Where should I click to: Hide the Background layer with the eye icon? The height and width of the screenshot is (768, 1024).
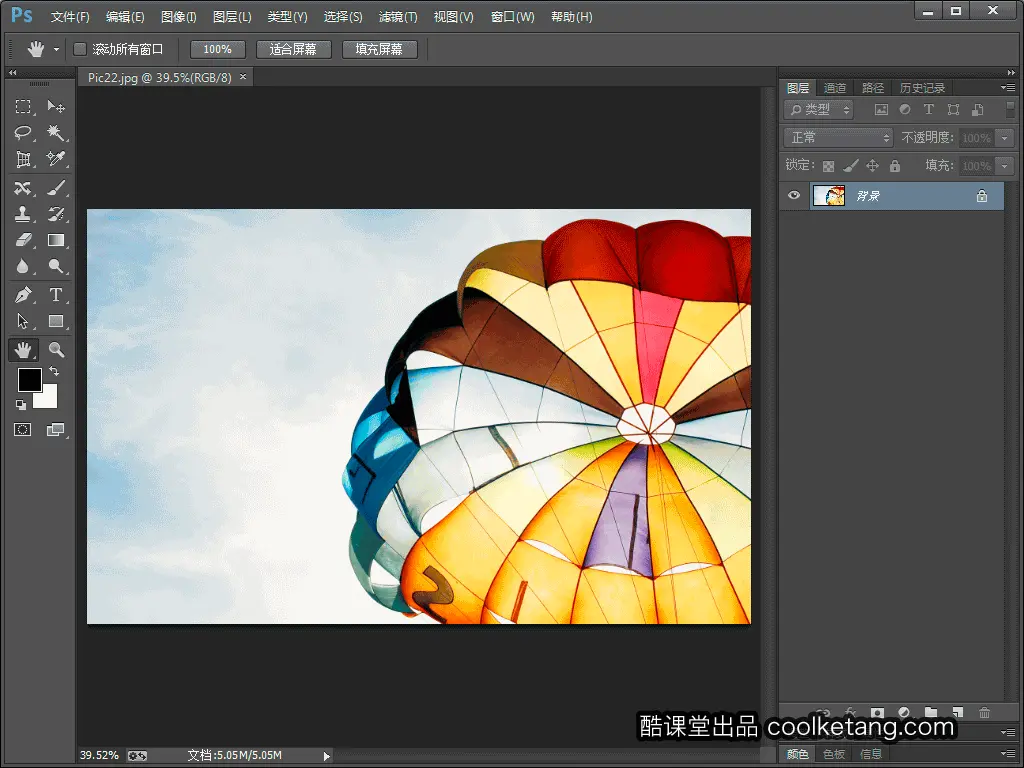tap(794, 195)
